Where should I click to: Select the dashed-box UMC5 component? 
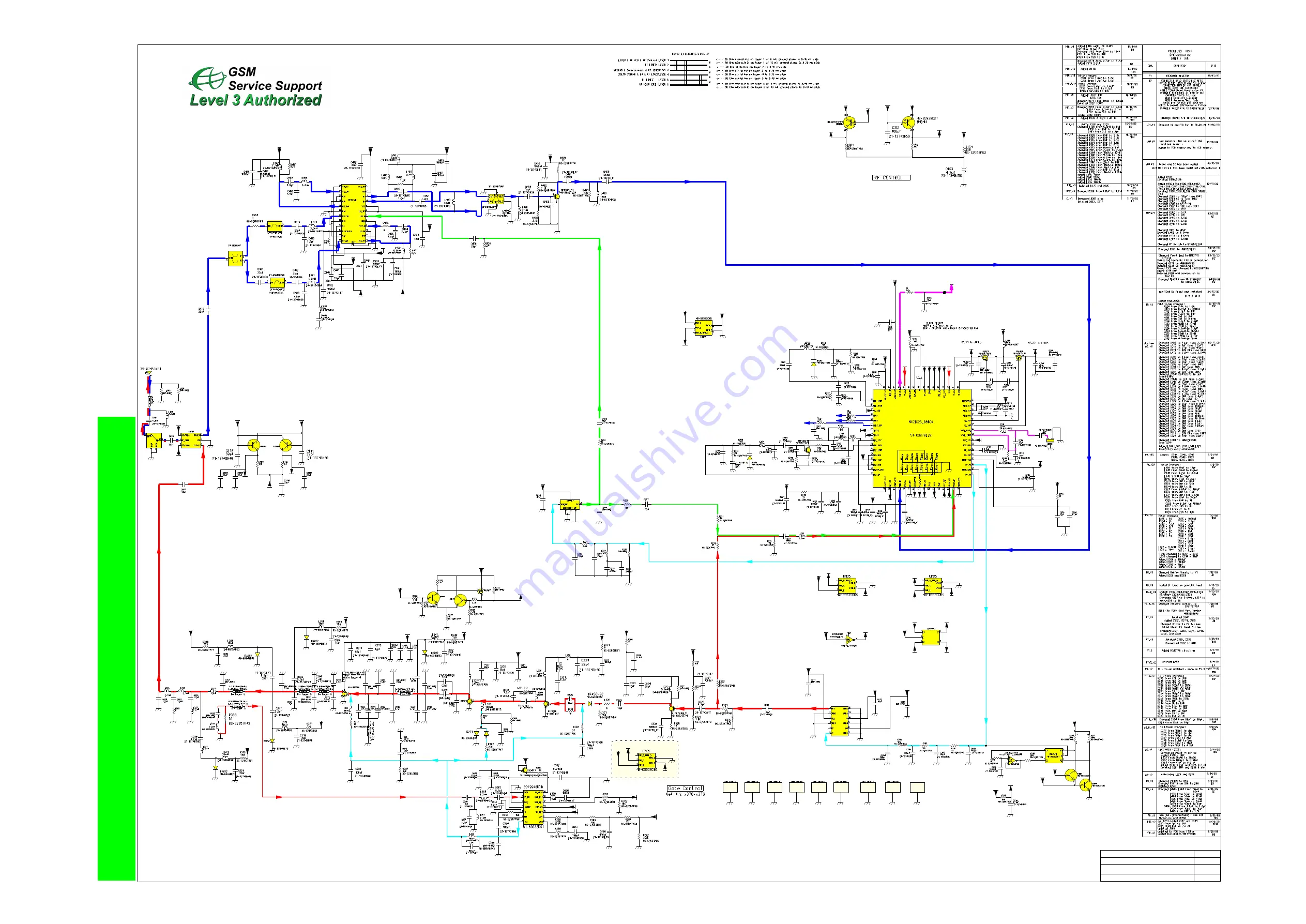(x=645, y=760)
